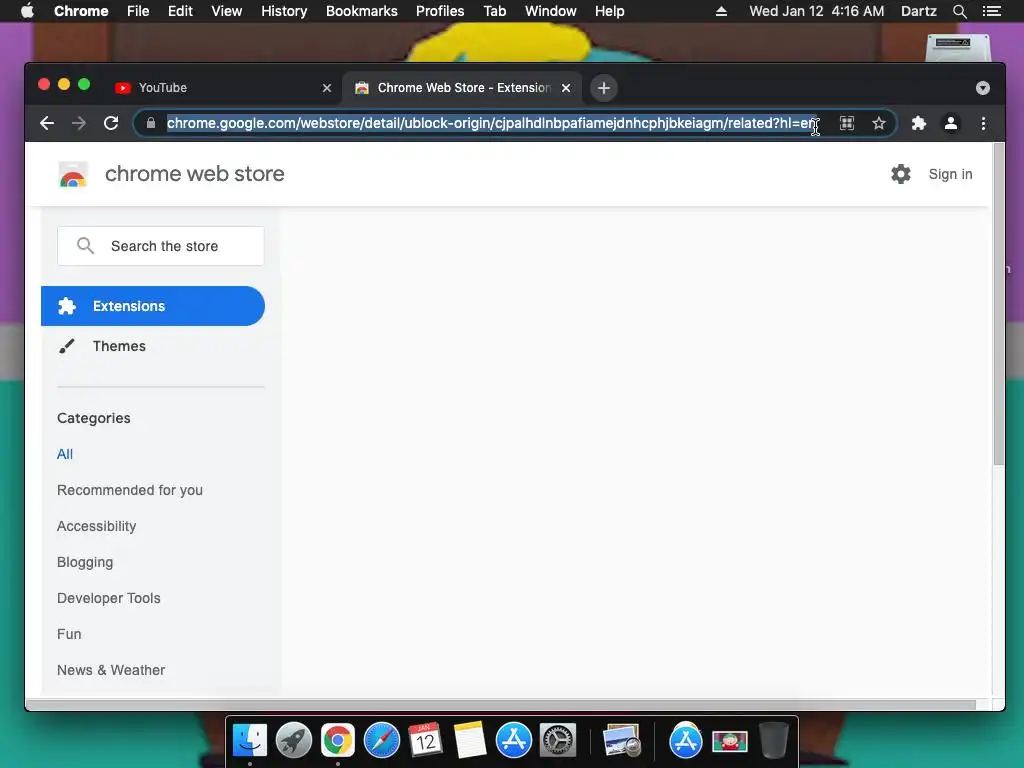View site info via the lock icon
Image resolution: width=1024 pixels, height=768 pixels.
[151, 123]
